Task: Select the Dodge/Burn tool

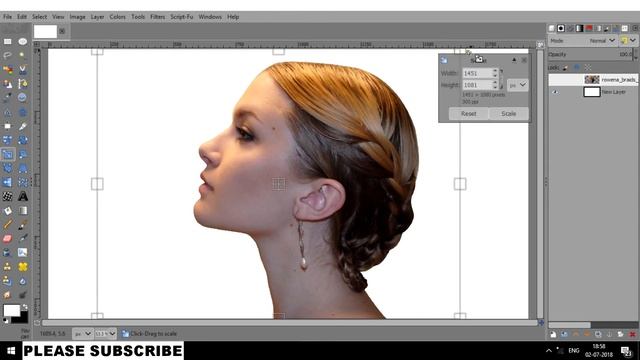Action: pyautogui.click(x=23, y=295)
